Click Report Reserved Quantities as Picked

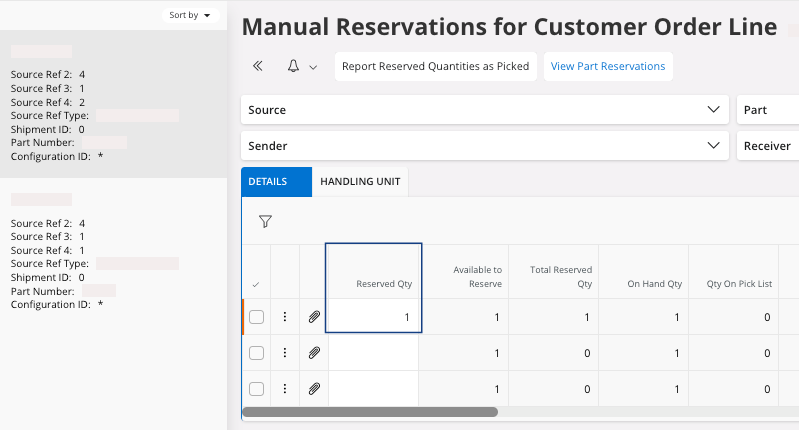tap(435, 67)
